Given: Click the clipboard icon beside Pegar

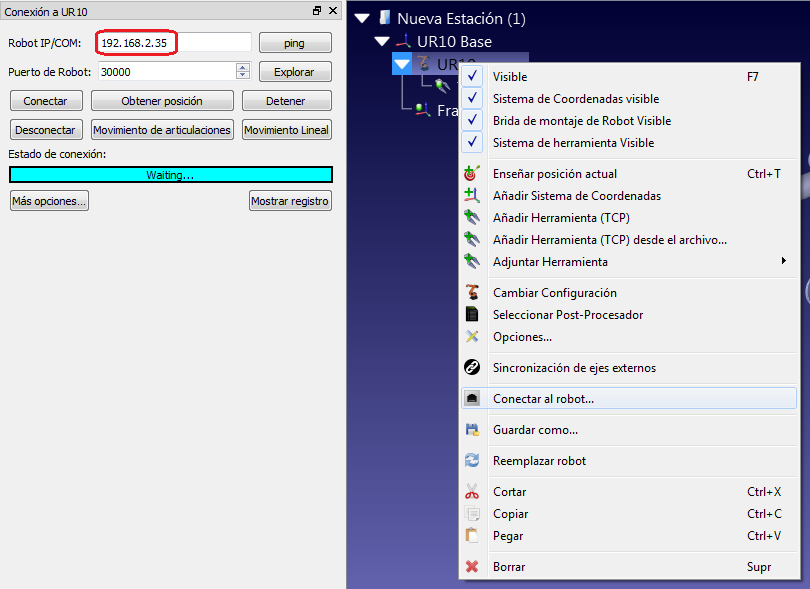Looking at the screenshot, I should (x=472, y=535).
